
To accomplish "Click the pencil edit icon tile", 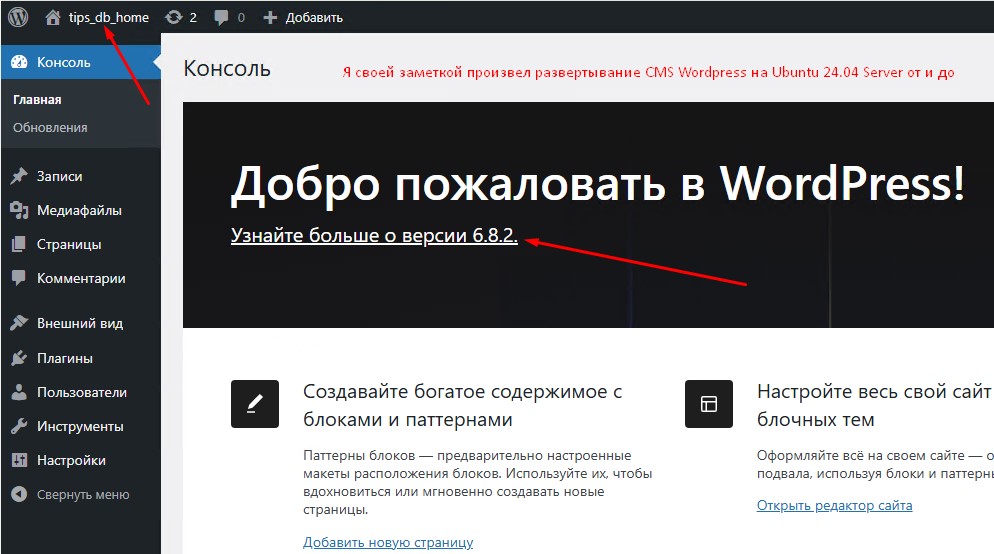I will coord(255,404).
